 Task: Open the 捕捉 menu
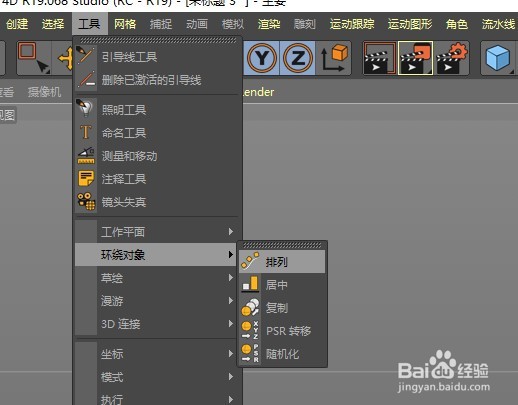[x=161, y=24]
